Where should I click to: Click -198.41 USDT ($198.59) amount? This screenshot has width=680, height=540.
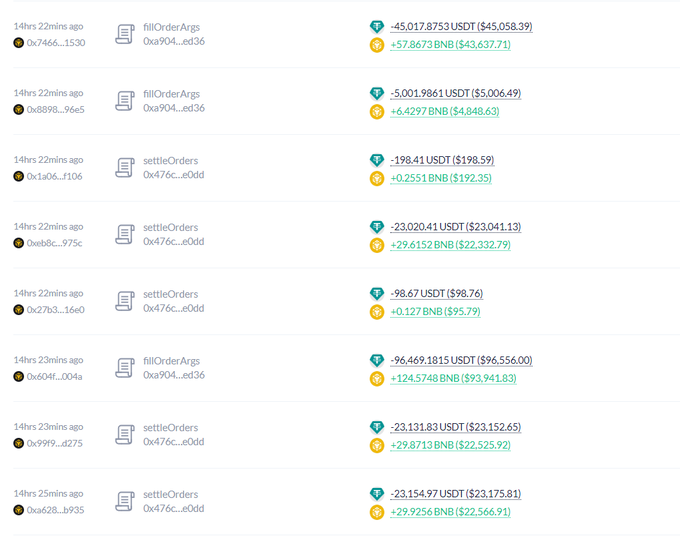[x=442, y=160]
